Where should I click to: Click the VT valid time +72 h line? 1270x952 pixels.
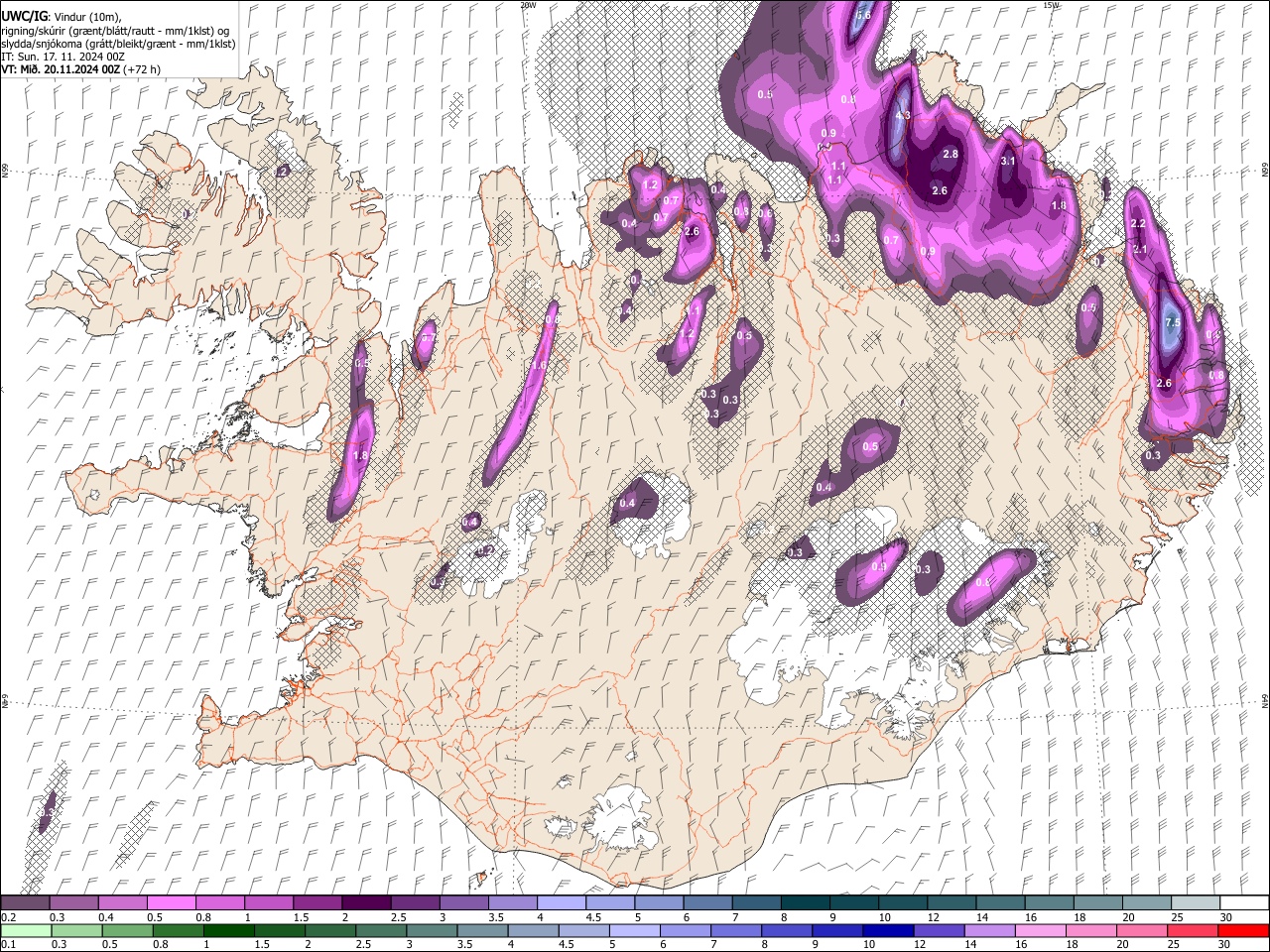click(81, 69)
